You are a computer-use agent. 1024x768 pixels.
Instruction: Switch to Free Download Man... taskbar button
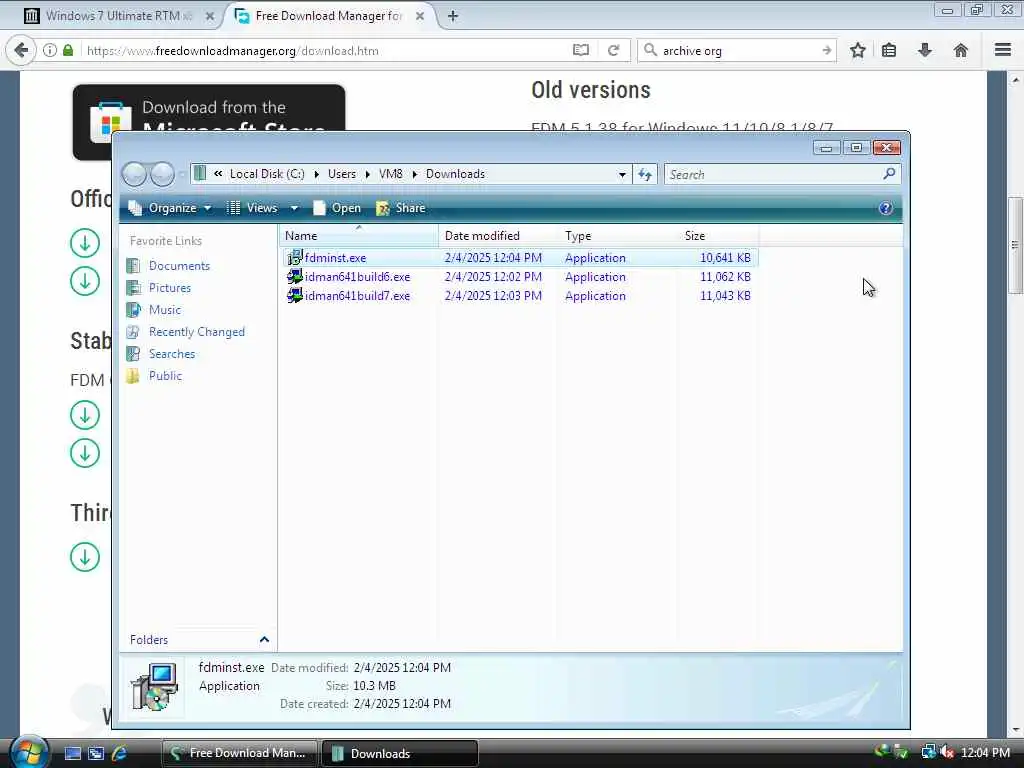click(239, 753)
